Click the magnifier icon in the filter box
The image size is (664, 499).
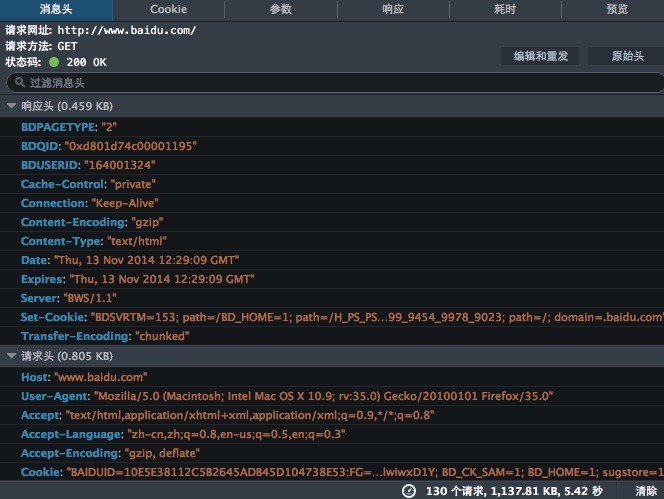(x=18, y=83)
